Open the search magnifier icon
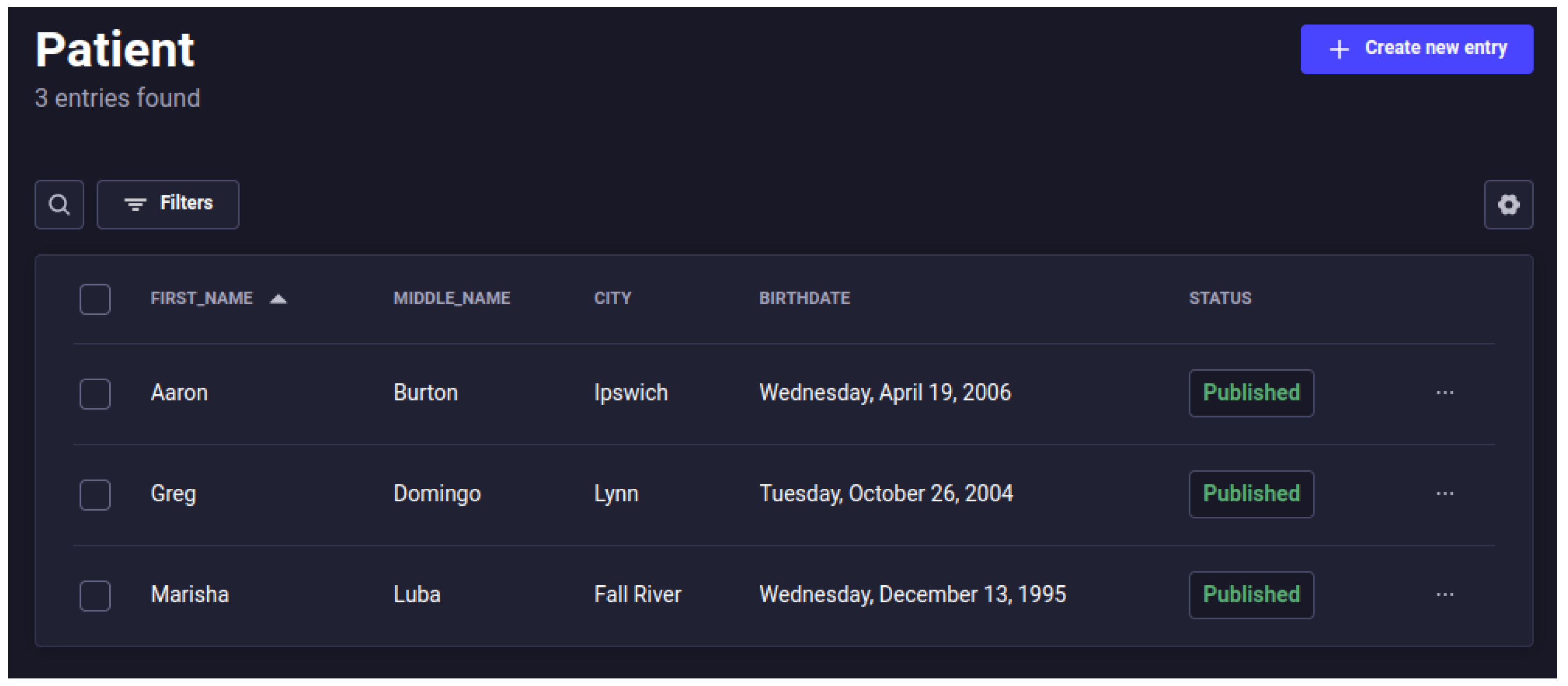Image resolution: width=1568 pixels, height=686 pixels. pos(59,204)
